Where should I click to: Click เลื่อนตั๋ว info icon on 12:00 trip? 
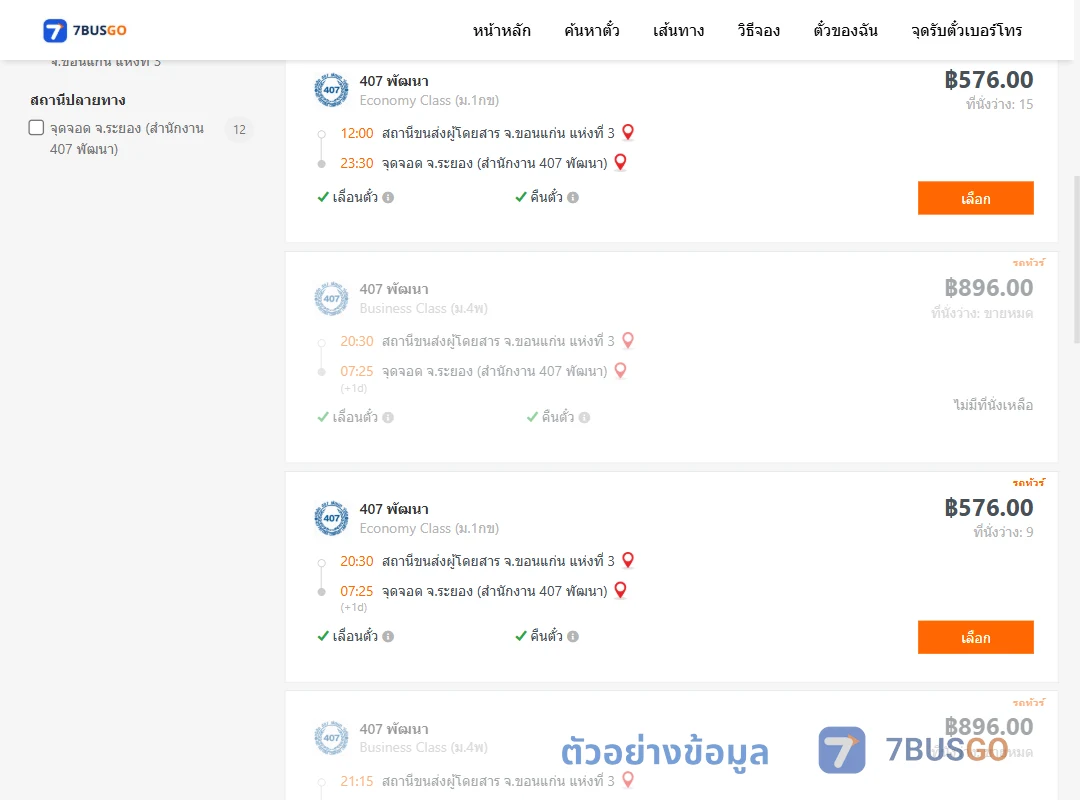click(x=388, y=197)
